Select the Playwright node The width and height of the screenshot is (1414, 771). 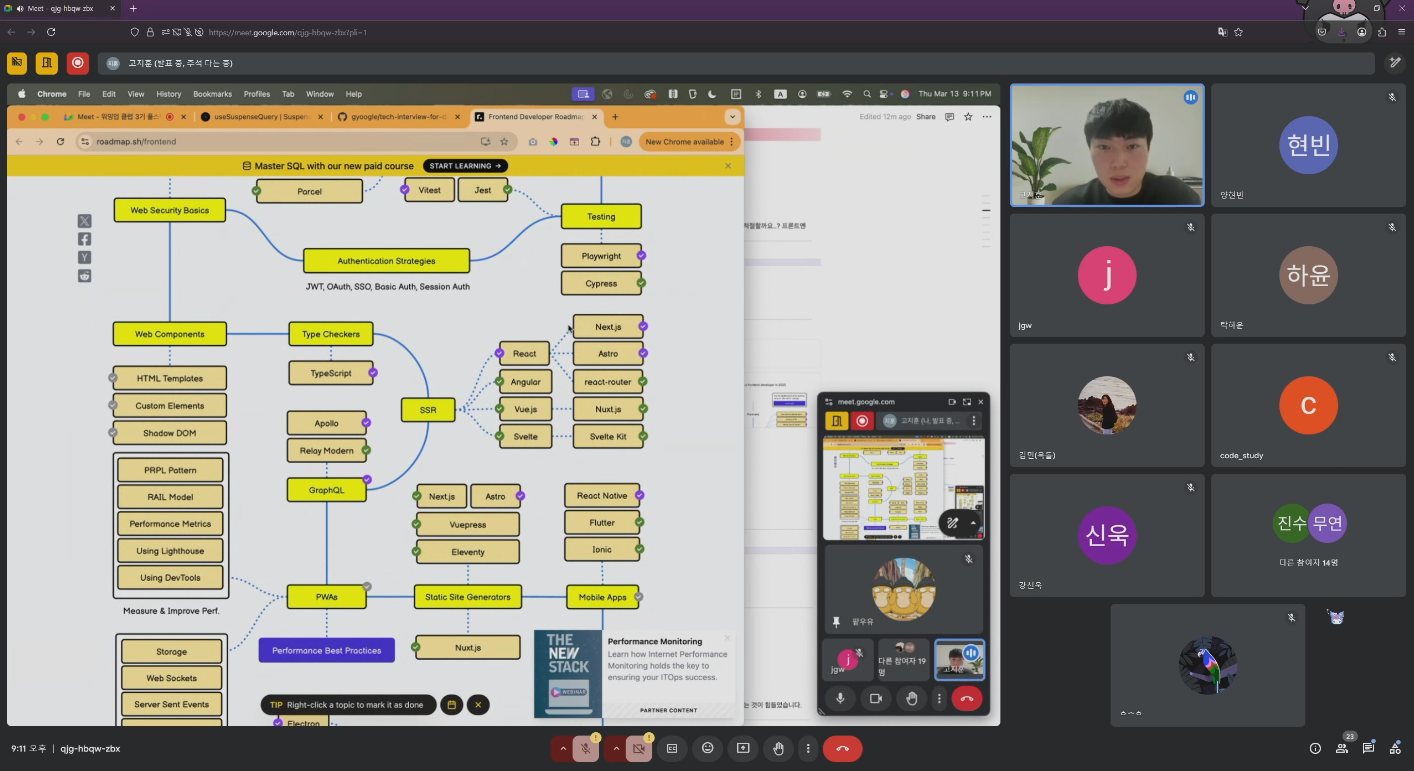[601, 256]
